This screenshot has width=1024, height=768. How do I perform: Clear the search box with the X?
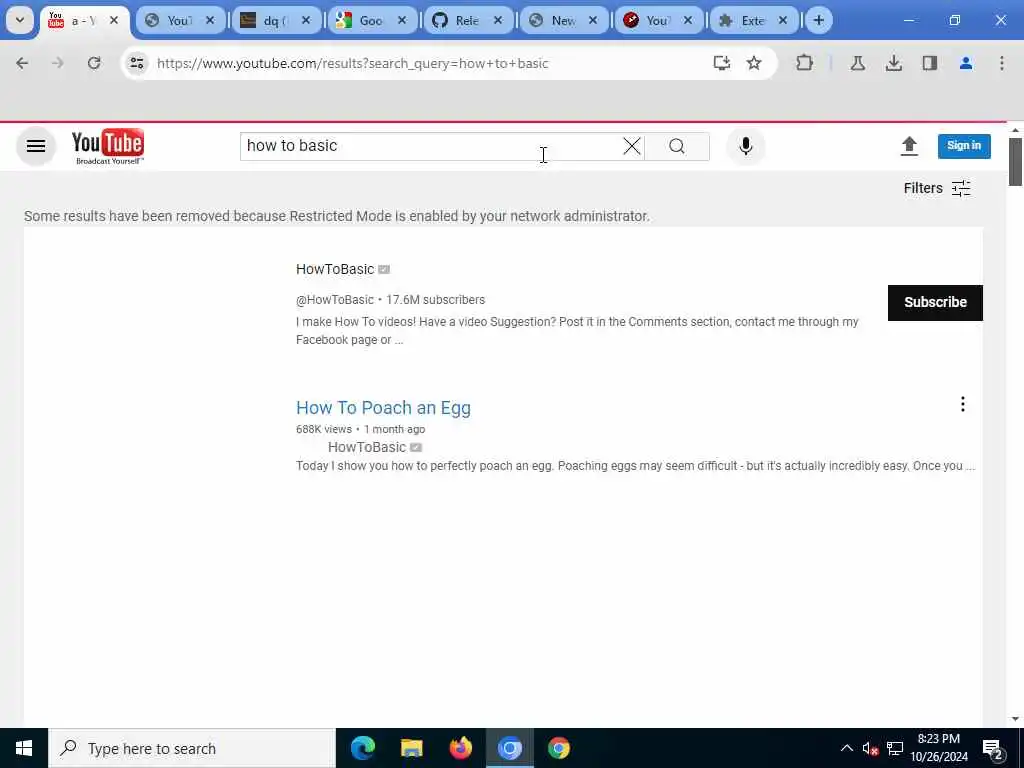(x=632, y=146)
